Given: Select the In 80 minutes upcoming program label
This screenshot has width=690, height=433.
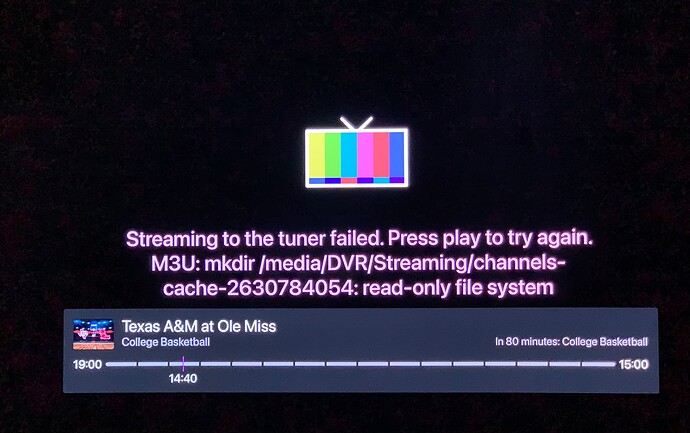Looking at the screenshot, I should pyautogui.click(x=571, y=341).
